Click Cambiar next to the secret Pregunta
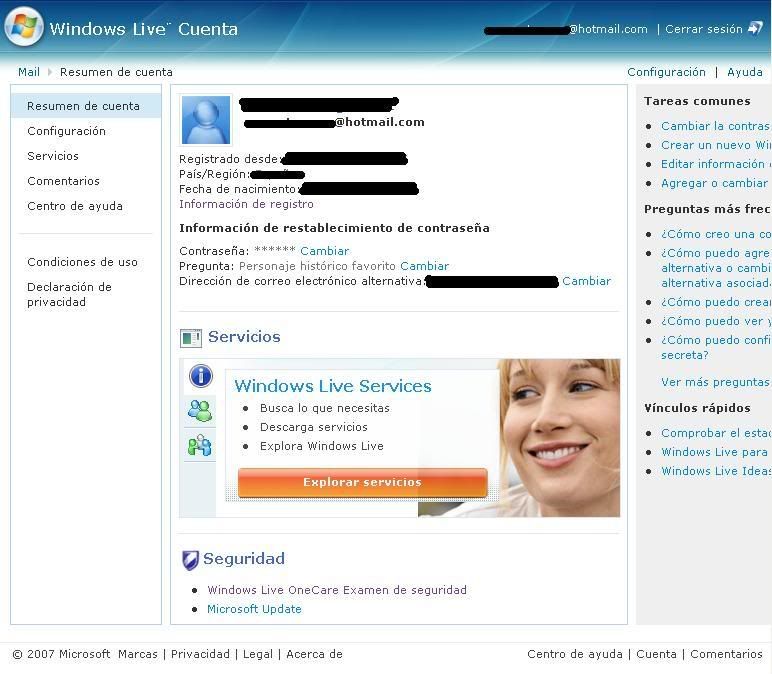Screen dimensions: 772x674 (x=424, y=266)
